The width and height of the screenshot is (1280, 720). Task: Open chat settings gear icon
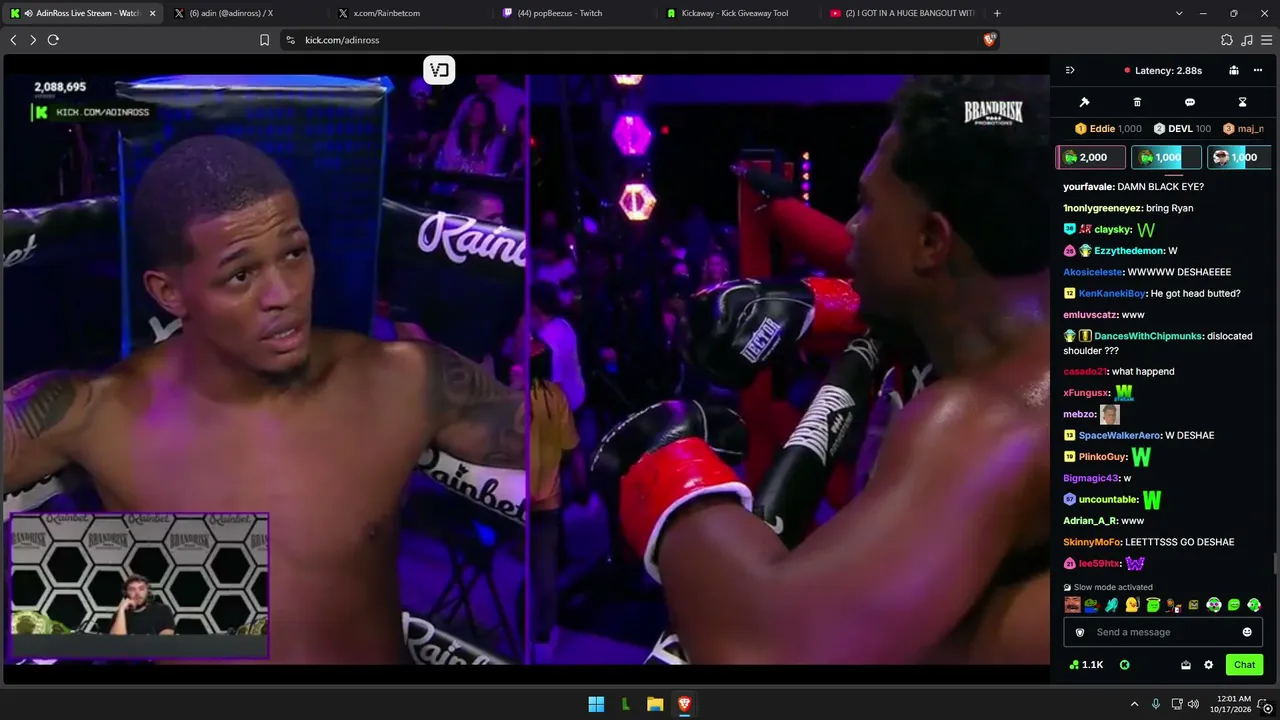tap(1208, 665)
